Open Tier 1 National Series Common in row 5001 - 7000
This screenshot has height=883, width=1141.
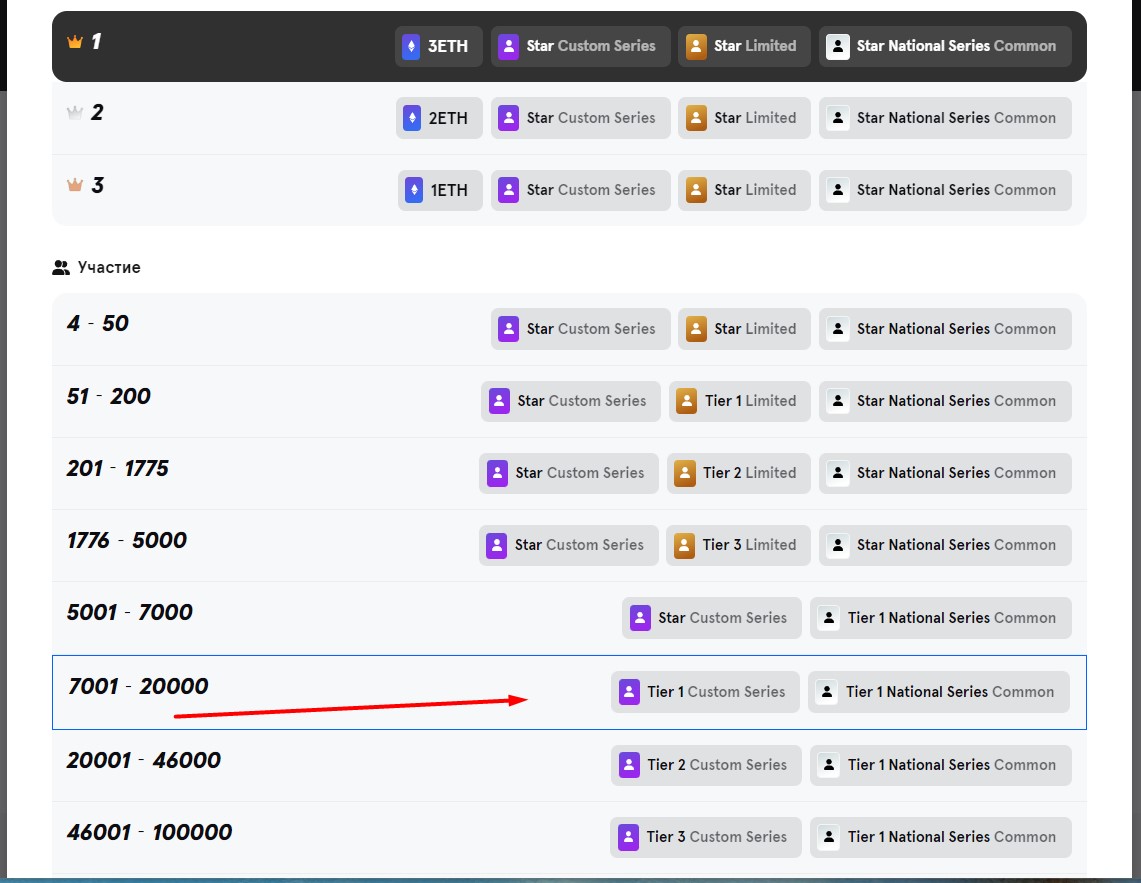click(x=941, y=618)
